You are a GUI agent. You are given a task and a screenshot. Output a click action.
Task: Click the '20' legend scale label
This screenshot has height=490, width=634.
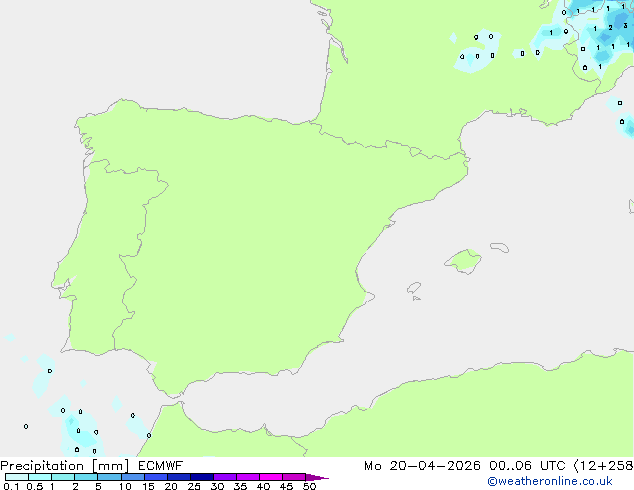[171, 486]
